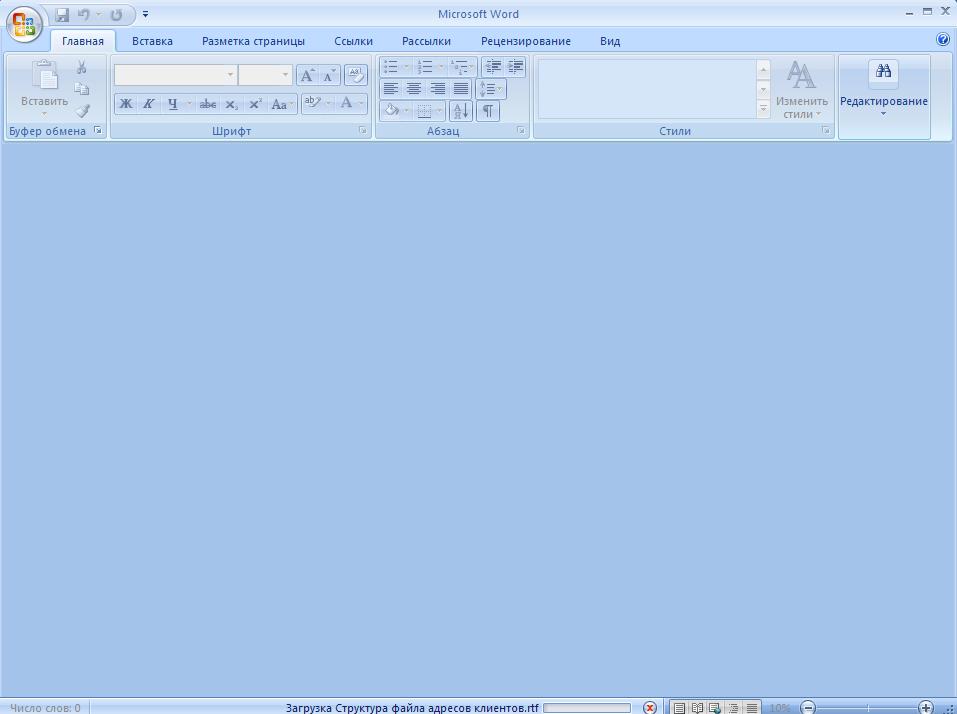The height and width of the screenshot is (714, 957).
Task: Open the font name combo box
Action: (x=176, y=74)
